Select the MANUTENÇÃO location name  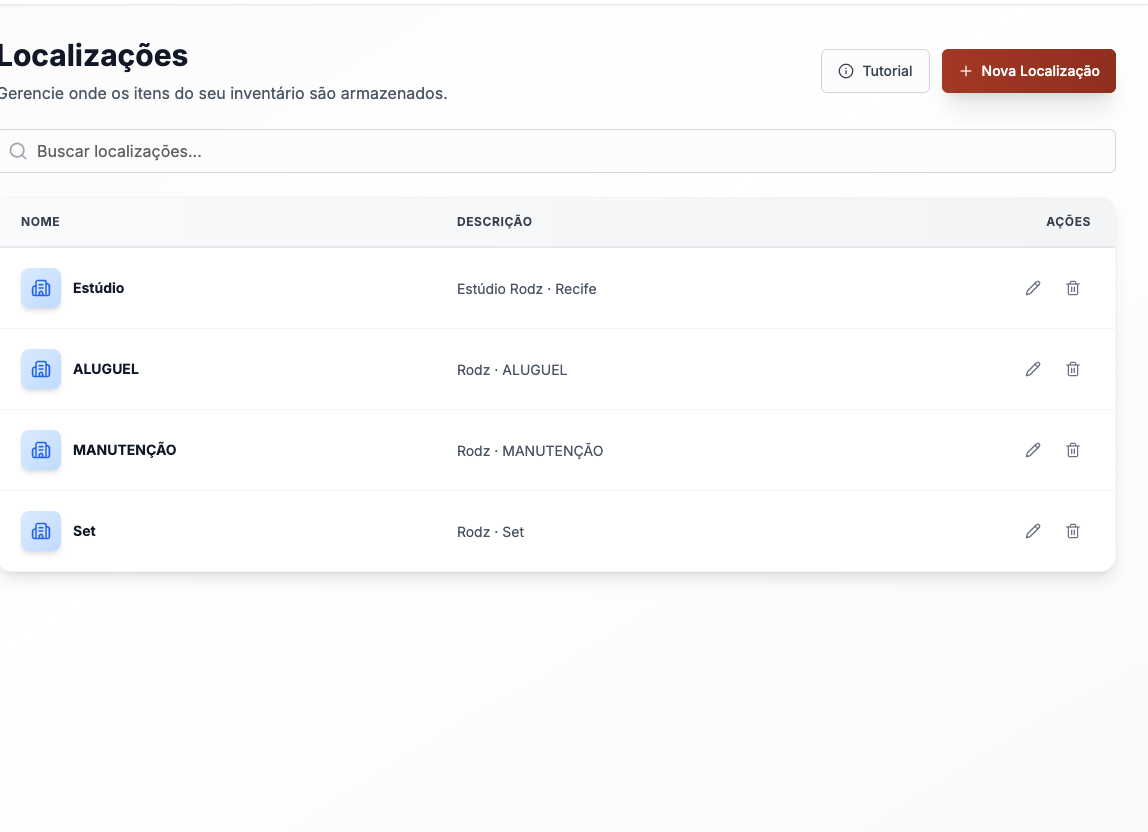[124, 450]
